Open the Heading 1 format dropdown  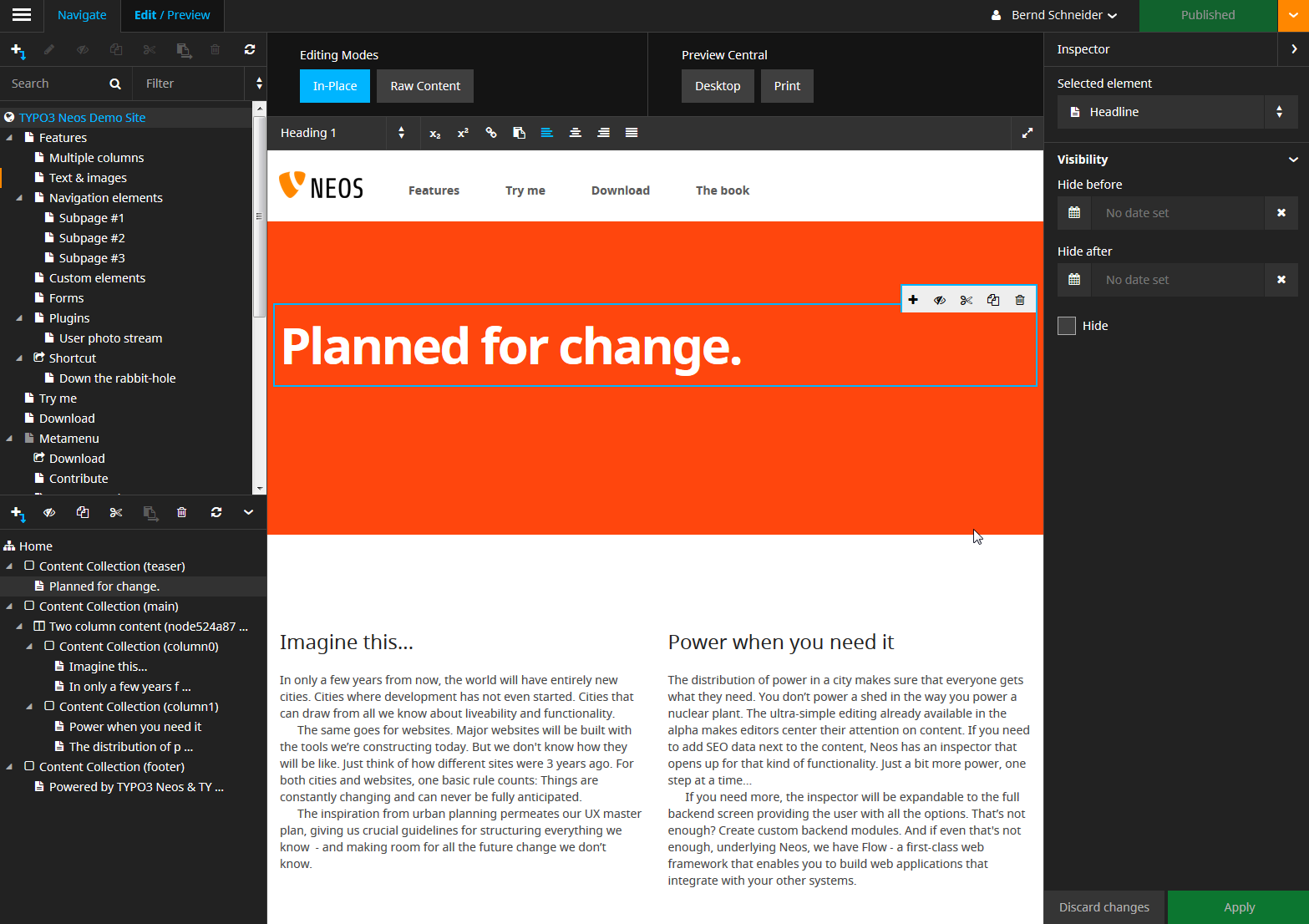[x=342, y=133]
